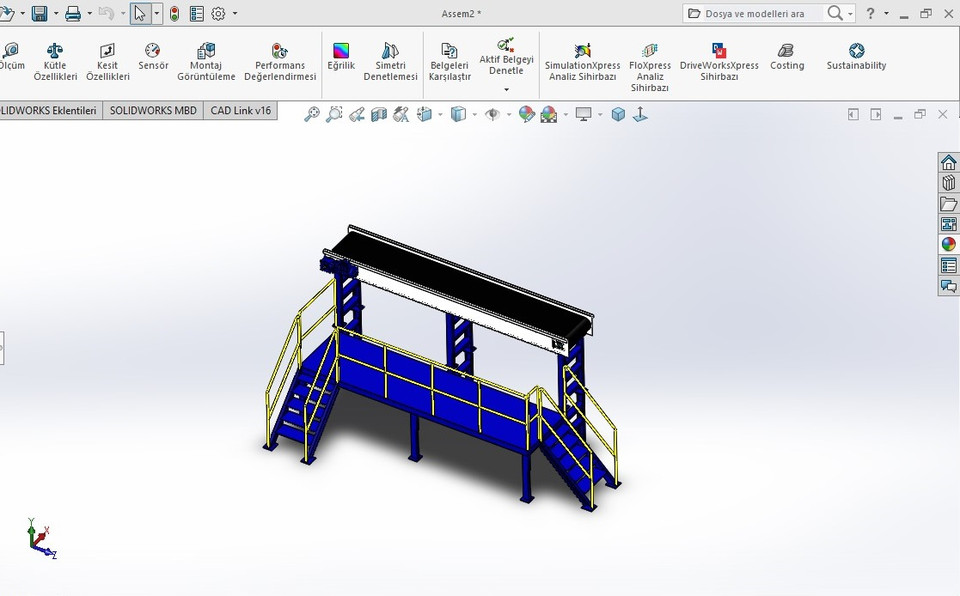
Task: Expand View Settings dropdown arrow
Action: [x=600, y=115]
